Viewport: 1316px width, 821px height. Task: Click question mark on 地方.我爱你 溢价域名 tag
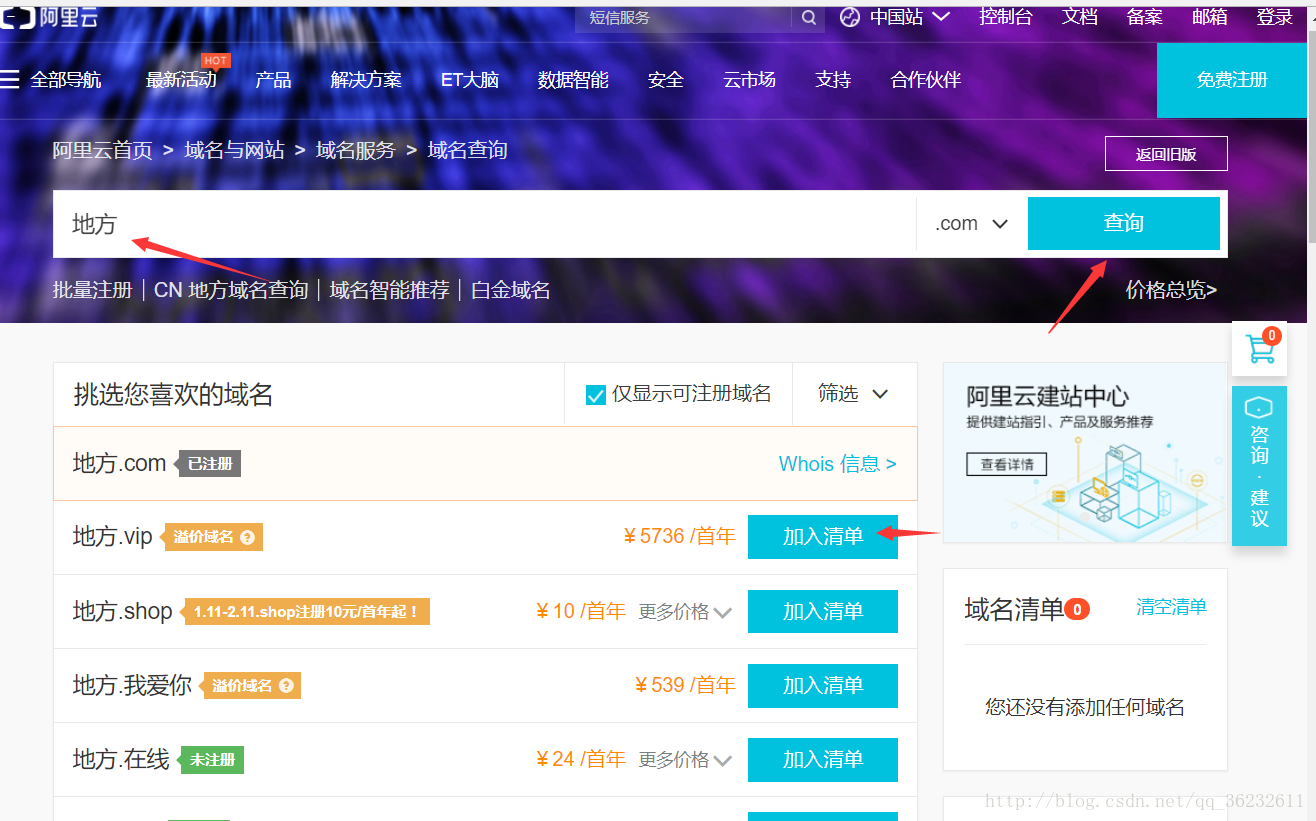pyautogui.click(x=286, y=686)
